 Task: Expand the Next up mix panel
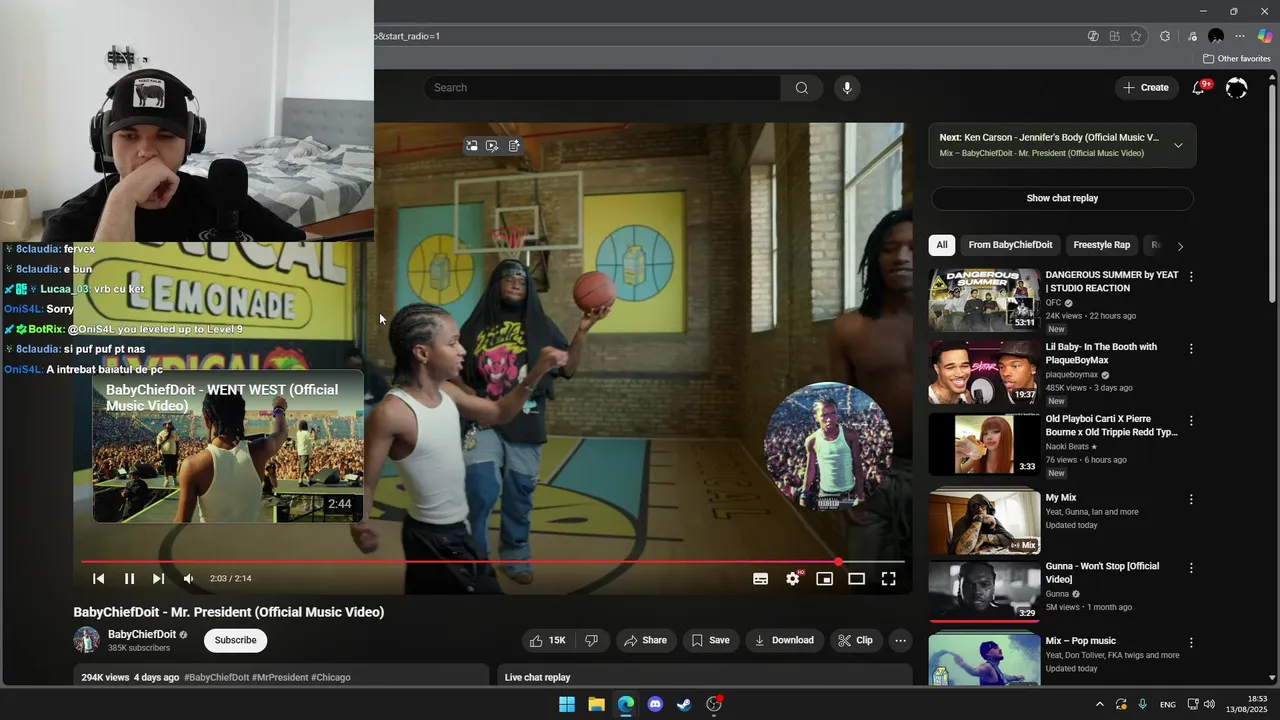1178,145
